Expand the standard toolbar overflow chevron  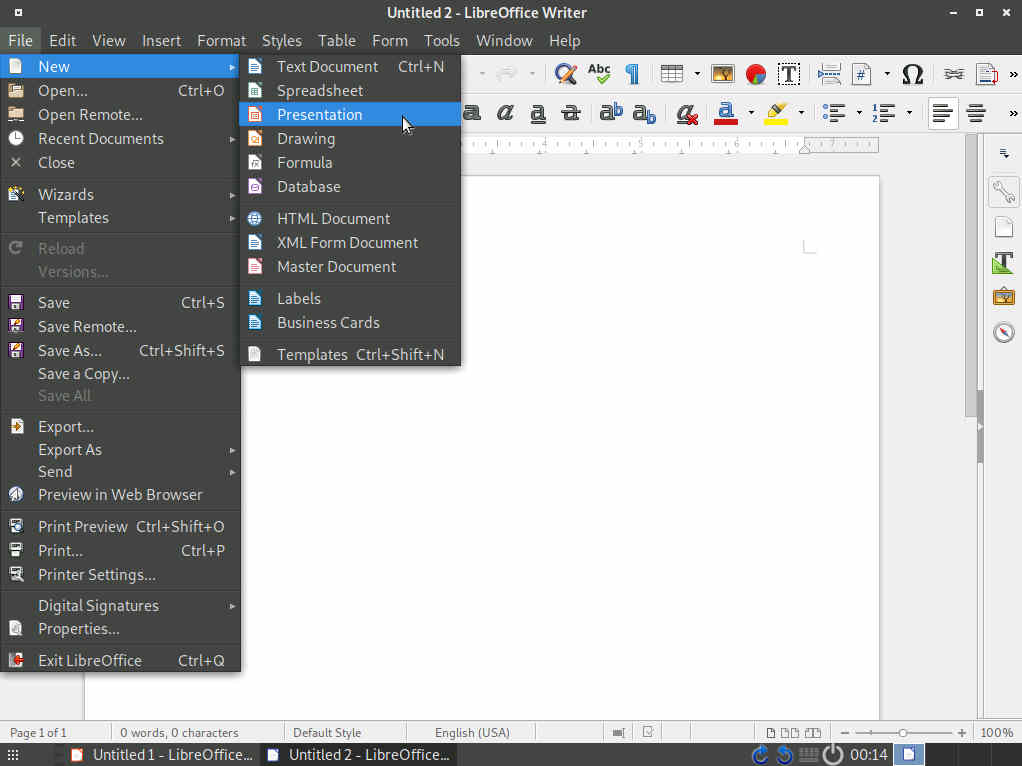pos(1013,74)
